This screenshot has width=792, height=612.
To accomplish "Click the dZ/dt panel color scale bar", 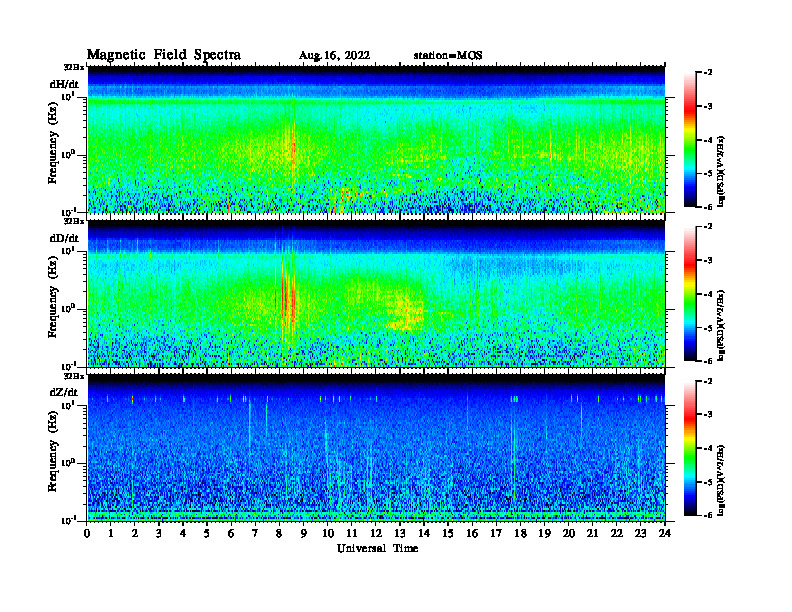I will (690, 448).
